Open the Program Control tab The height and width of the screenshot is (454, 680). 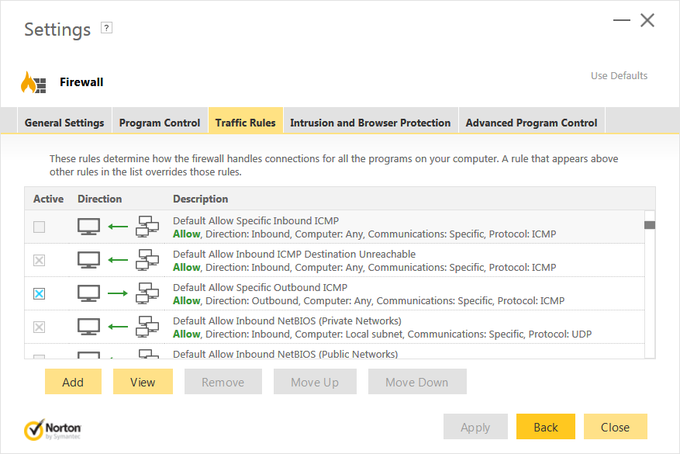tap(160, 123)
